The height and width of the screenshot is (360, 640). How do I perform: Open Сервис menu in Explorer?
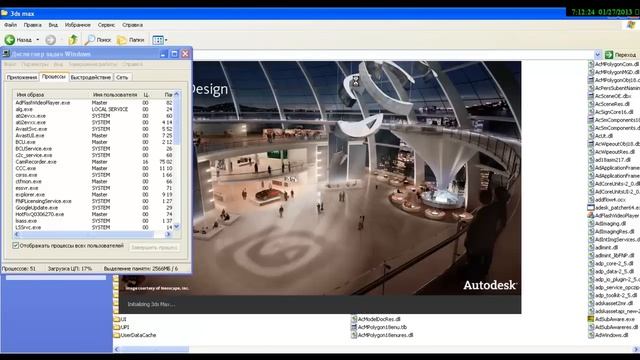106,25
